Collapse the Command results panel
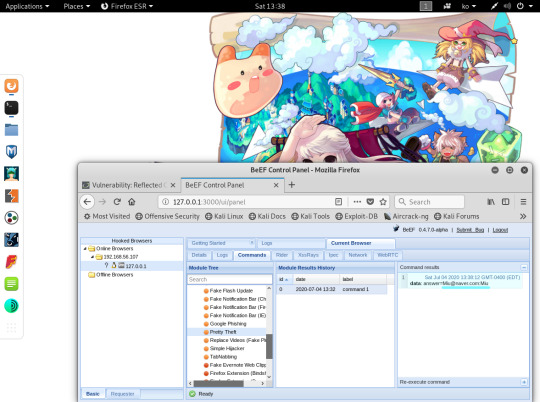The width and height of the screenshot is (540, 402). 523,267
